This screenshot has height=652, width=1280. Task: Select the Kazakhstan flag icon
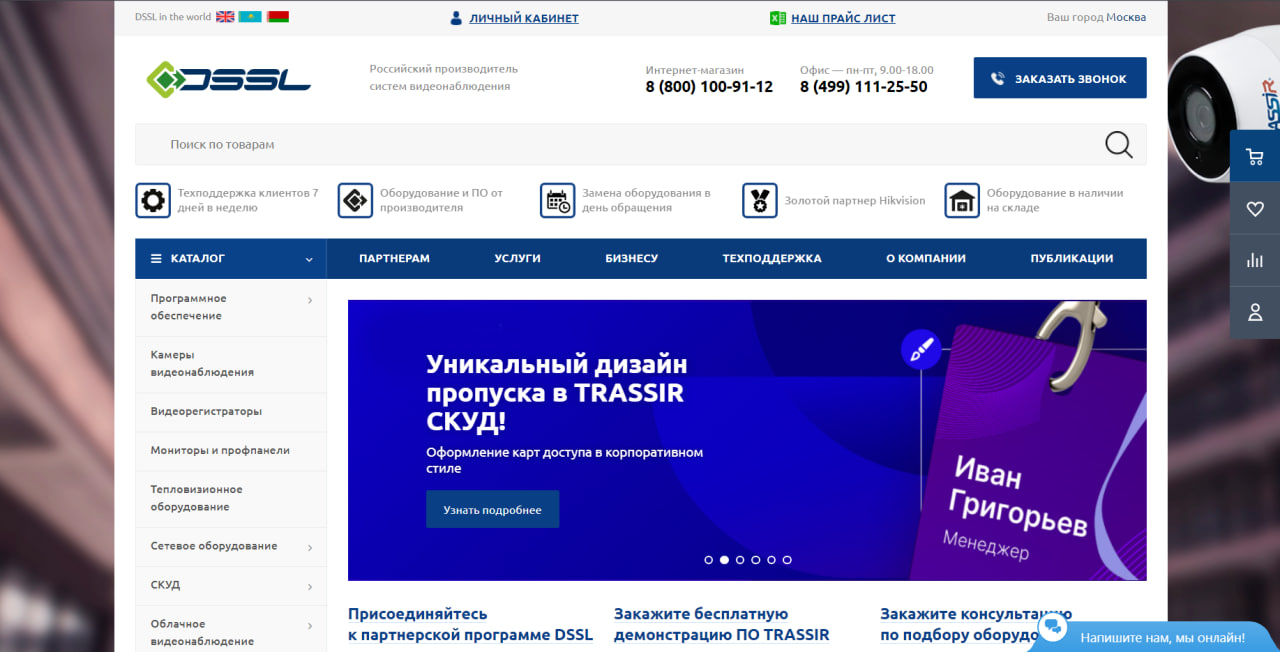[250, 17]
